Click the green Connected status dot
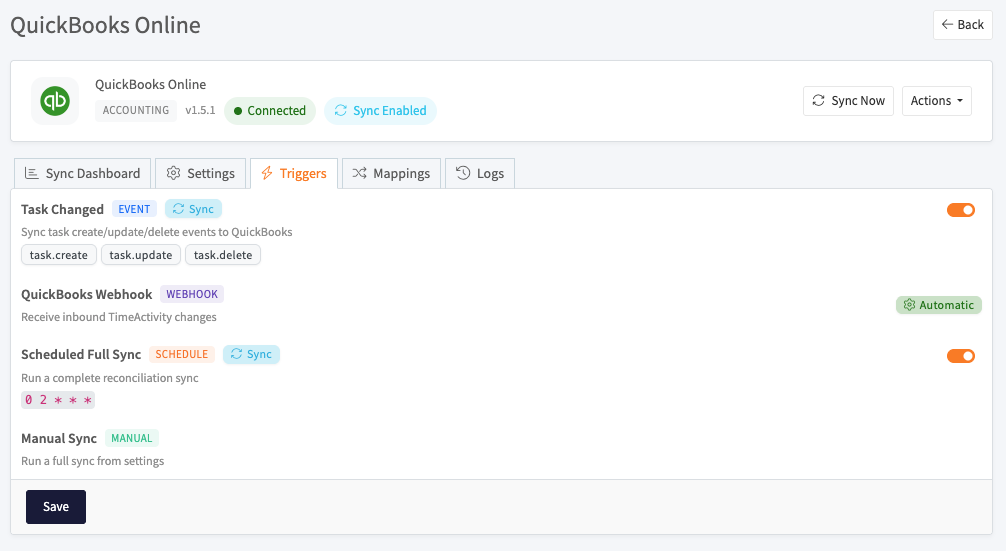 click(238, 111)
